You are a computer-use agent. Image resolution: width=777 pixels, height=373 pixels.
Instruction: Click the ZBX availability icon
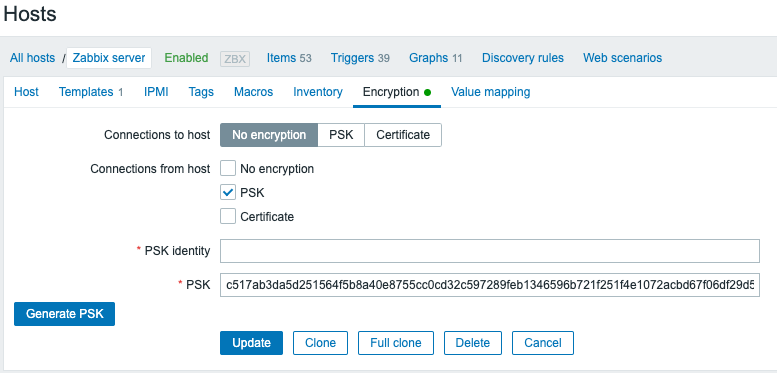pos(235,58)
